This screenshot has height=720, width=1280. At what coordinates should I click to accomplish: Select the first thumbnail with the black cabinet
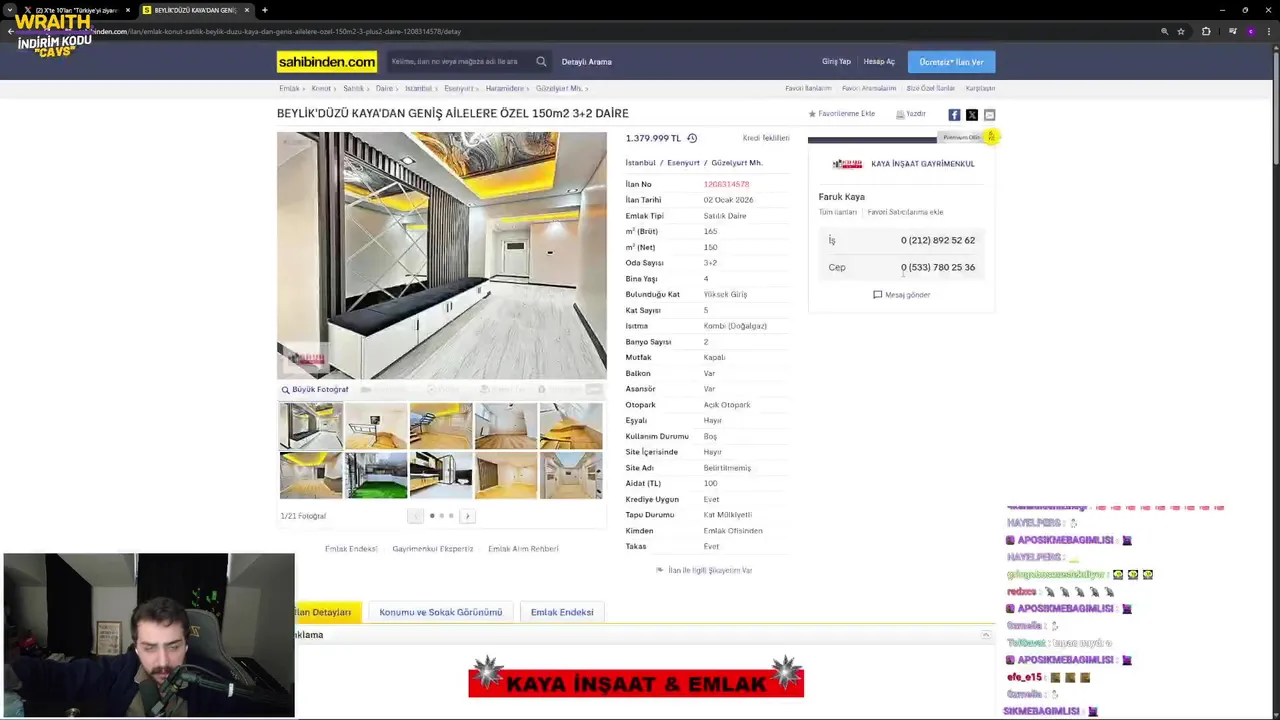click(x=311, y=426)
